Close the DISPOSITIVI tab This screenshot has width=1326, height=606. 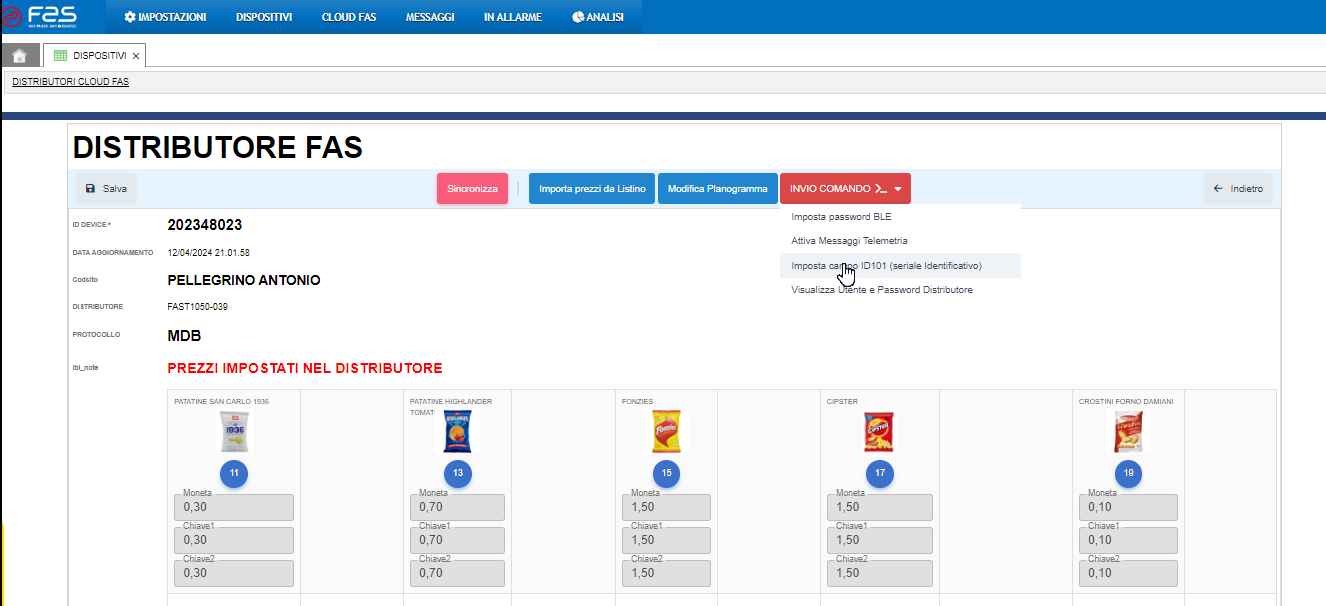[x=136, y=56]
